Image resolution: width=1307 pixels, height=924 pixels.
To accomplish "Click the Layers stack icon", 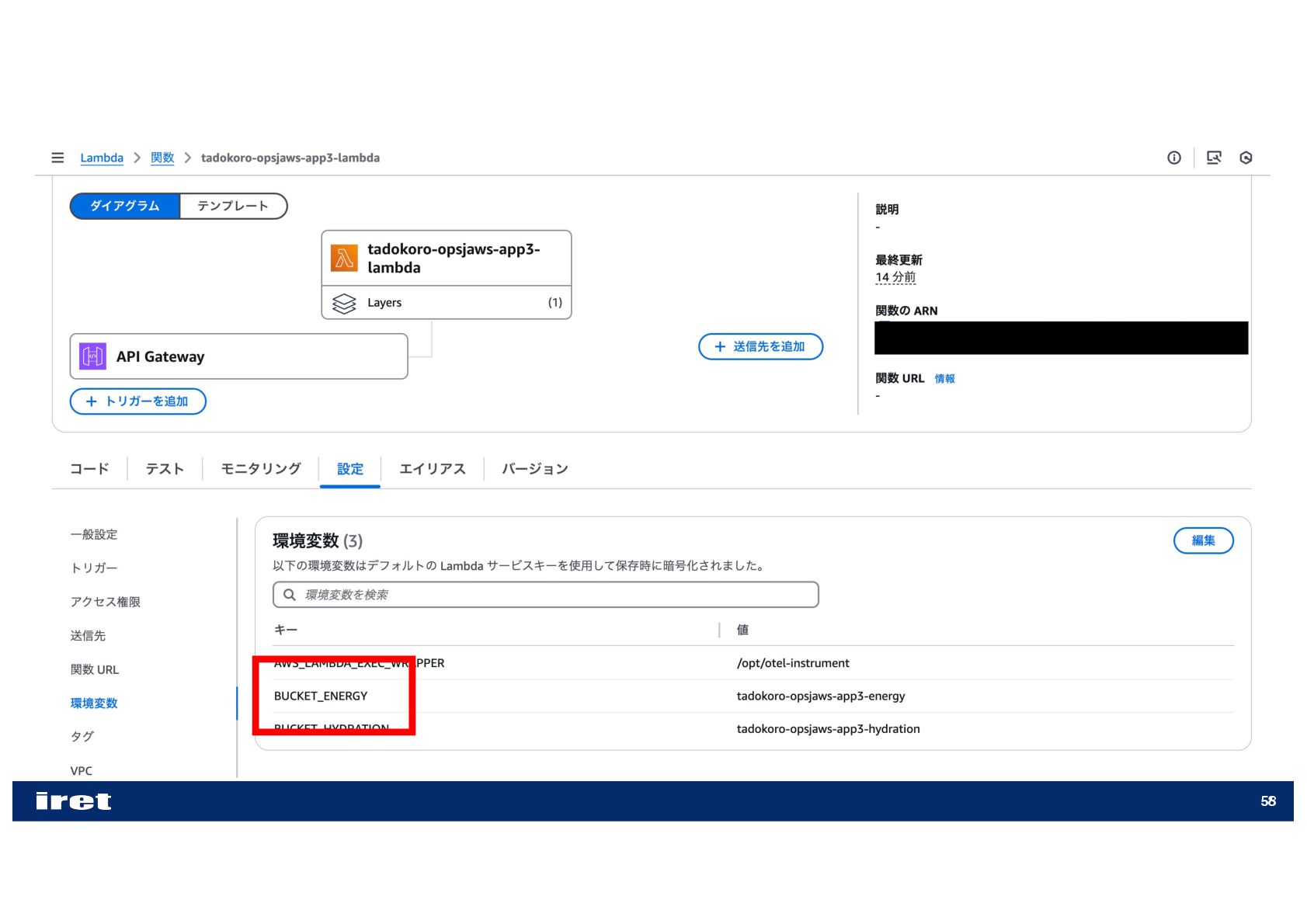I will [x=344, y=303].
